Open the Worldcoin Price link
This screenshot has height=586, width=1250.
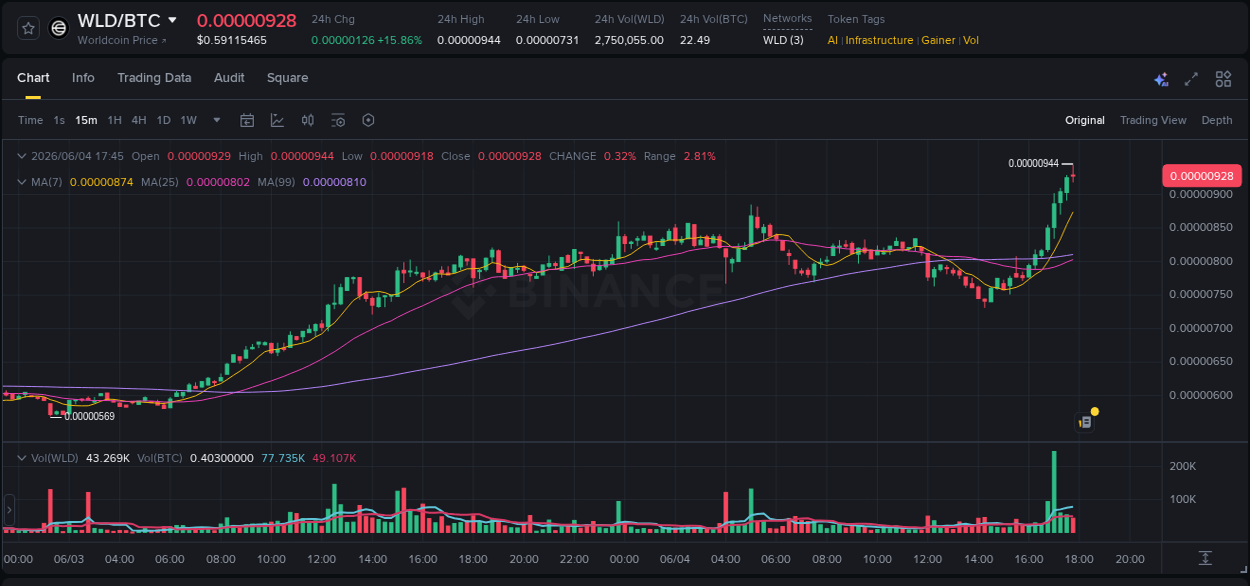pyautogui.click(x=122, y=40)
